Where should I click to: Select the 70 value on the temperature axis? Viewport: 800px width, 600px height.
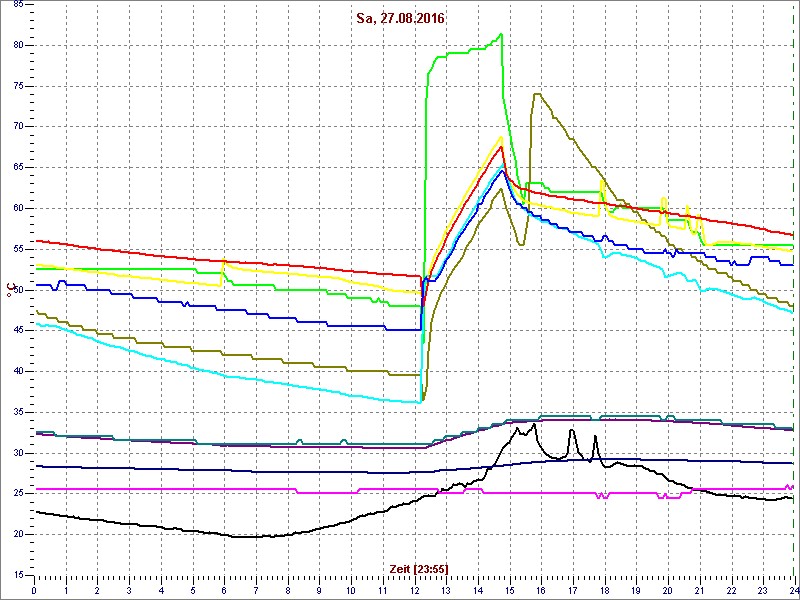[x=17, y=127]
